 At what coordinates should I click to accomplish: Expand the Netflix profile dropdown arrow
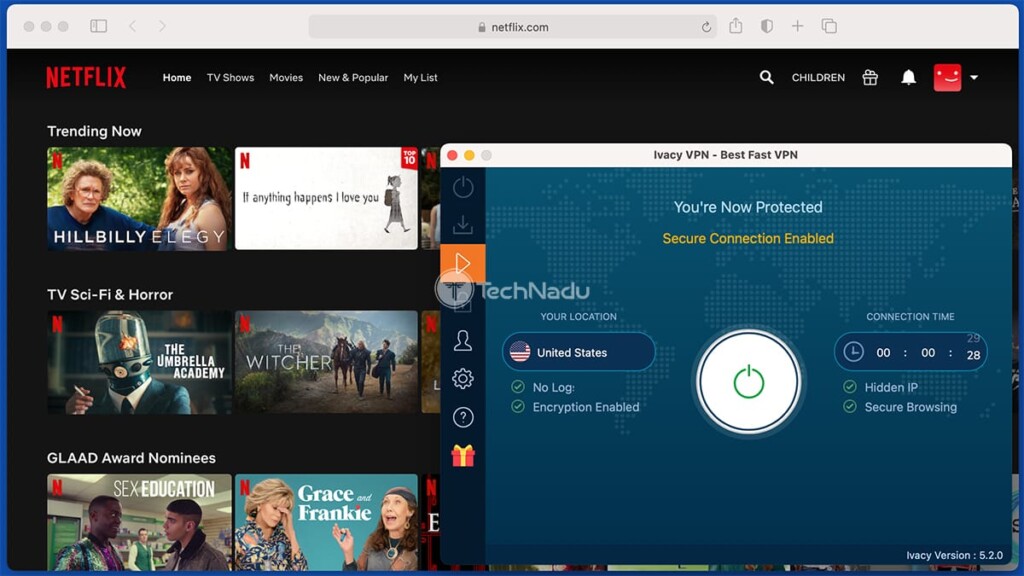(x=974, y=78)
